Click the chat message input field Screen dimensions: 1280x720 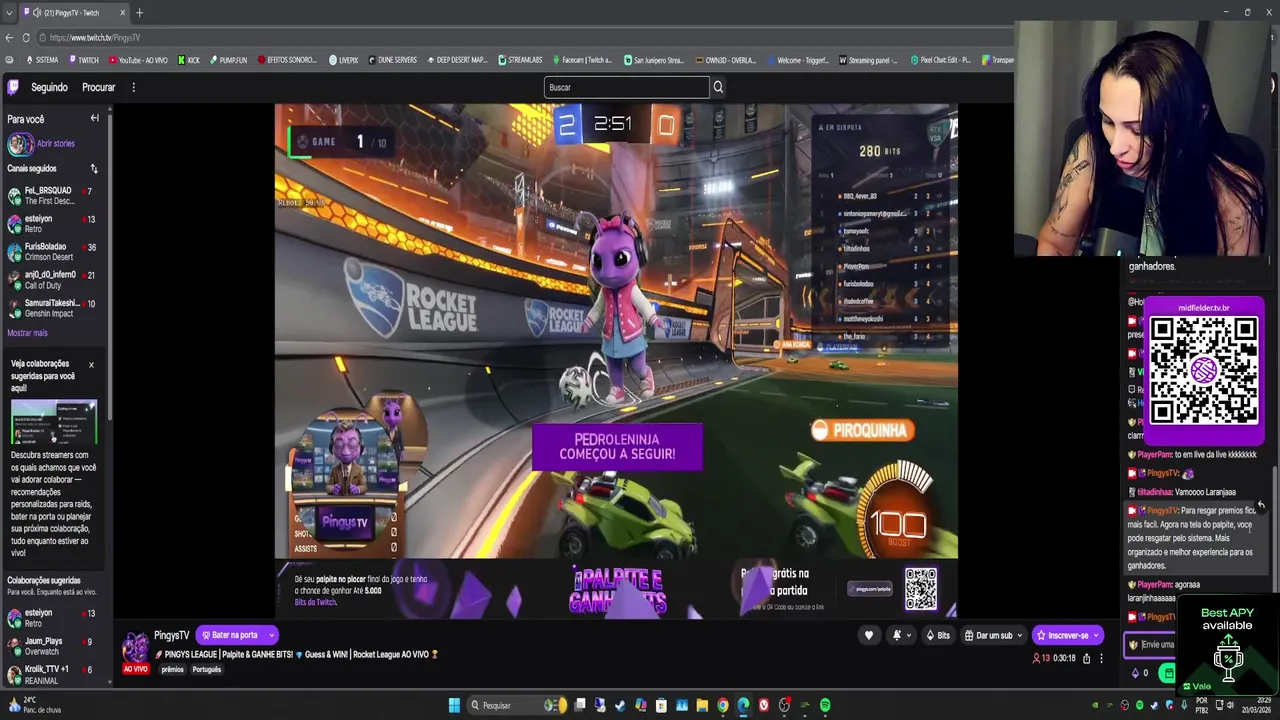(1152, 645)
